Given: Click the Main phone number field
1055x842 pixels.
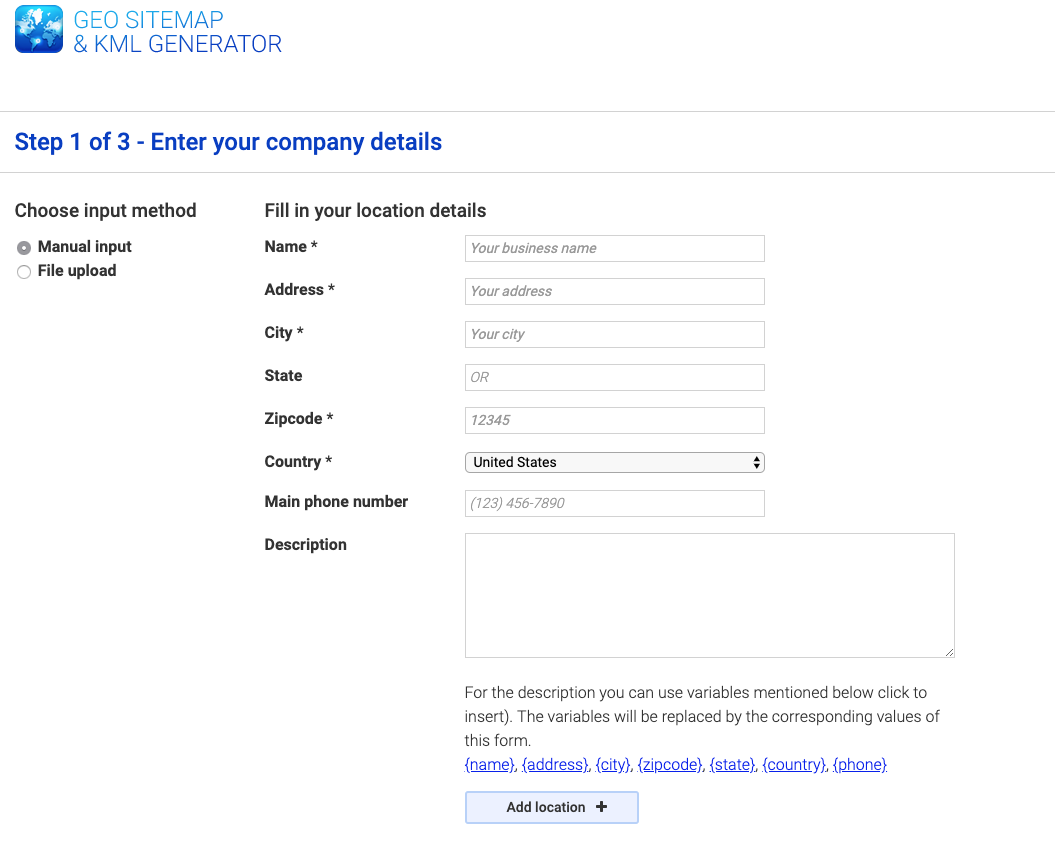Looking at the screenshot, I should (x=614, y=503).
